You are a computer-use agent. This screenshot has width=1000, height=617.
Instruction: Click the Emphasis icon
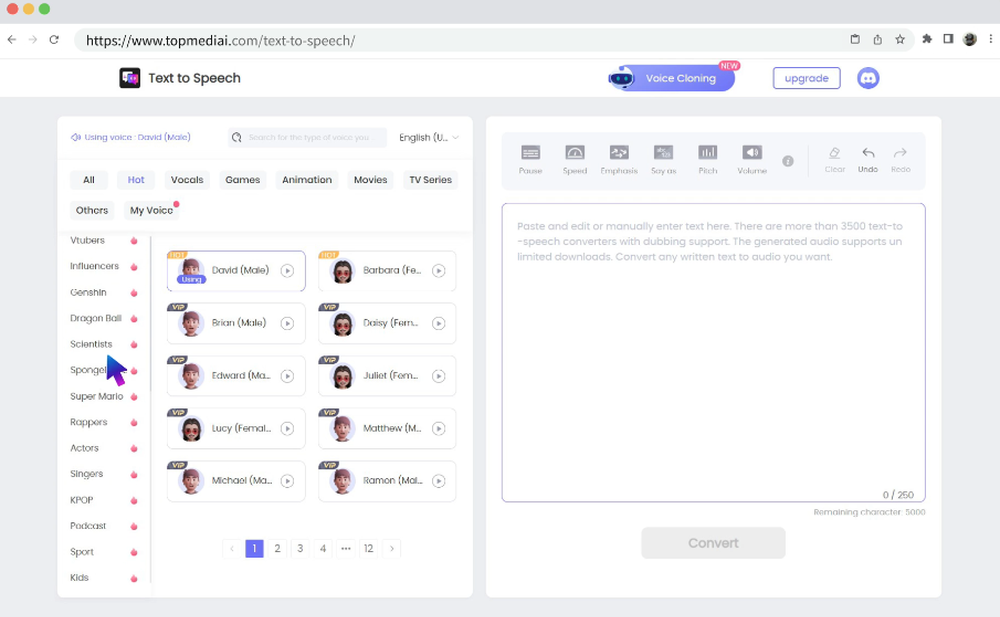coord(619,157)
